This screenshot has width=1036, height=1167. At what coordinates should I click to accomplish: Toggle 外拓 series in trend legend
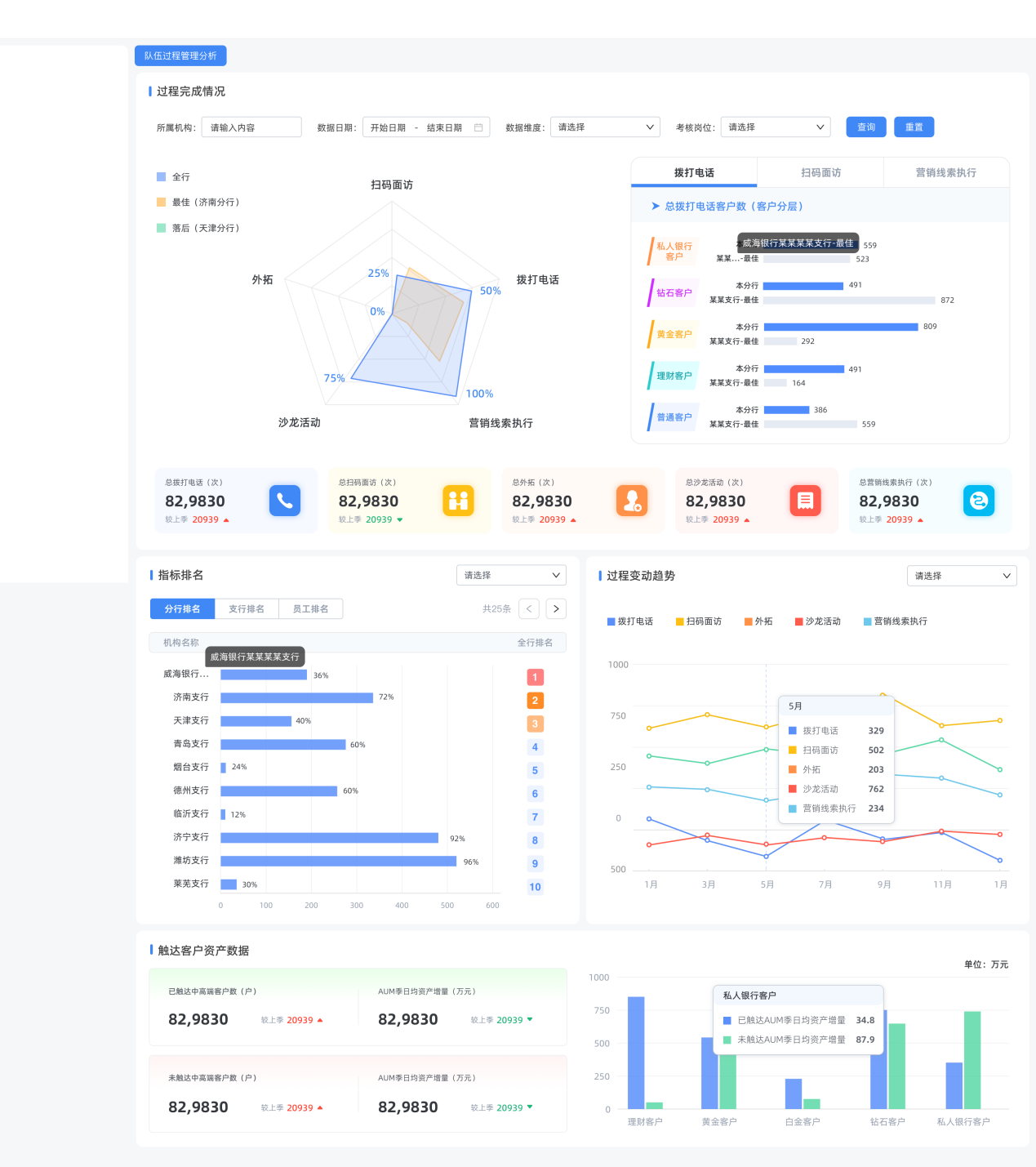pos(758,621)
